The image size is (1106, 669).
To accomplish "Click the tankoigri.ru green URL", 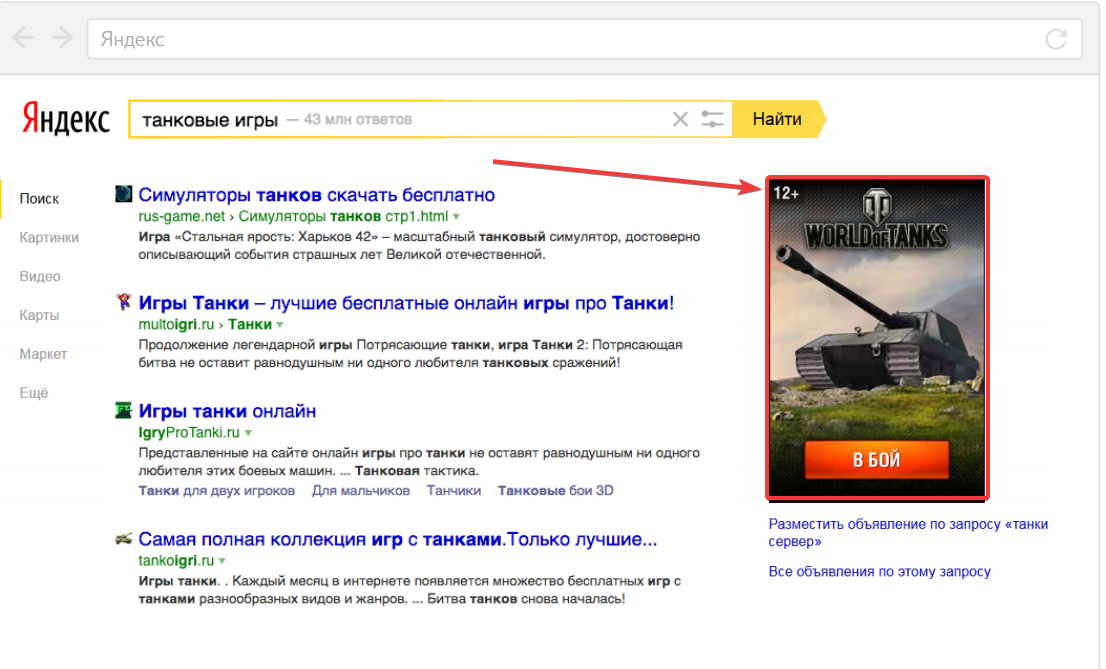I will pos(176,561).
